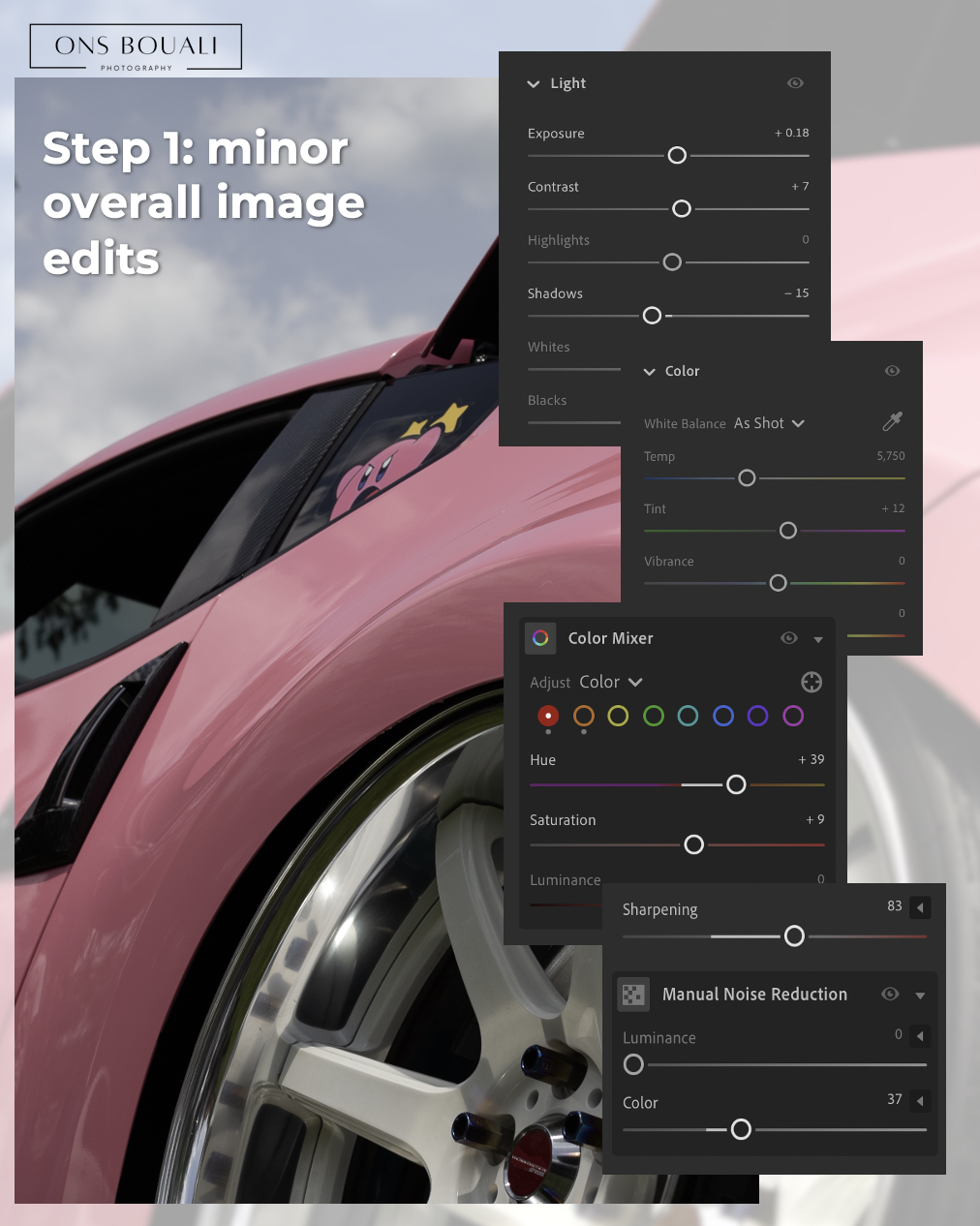980x1226 pixels.
Task: Select the blue color channel circle
Action: 723,716
